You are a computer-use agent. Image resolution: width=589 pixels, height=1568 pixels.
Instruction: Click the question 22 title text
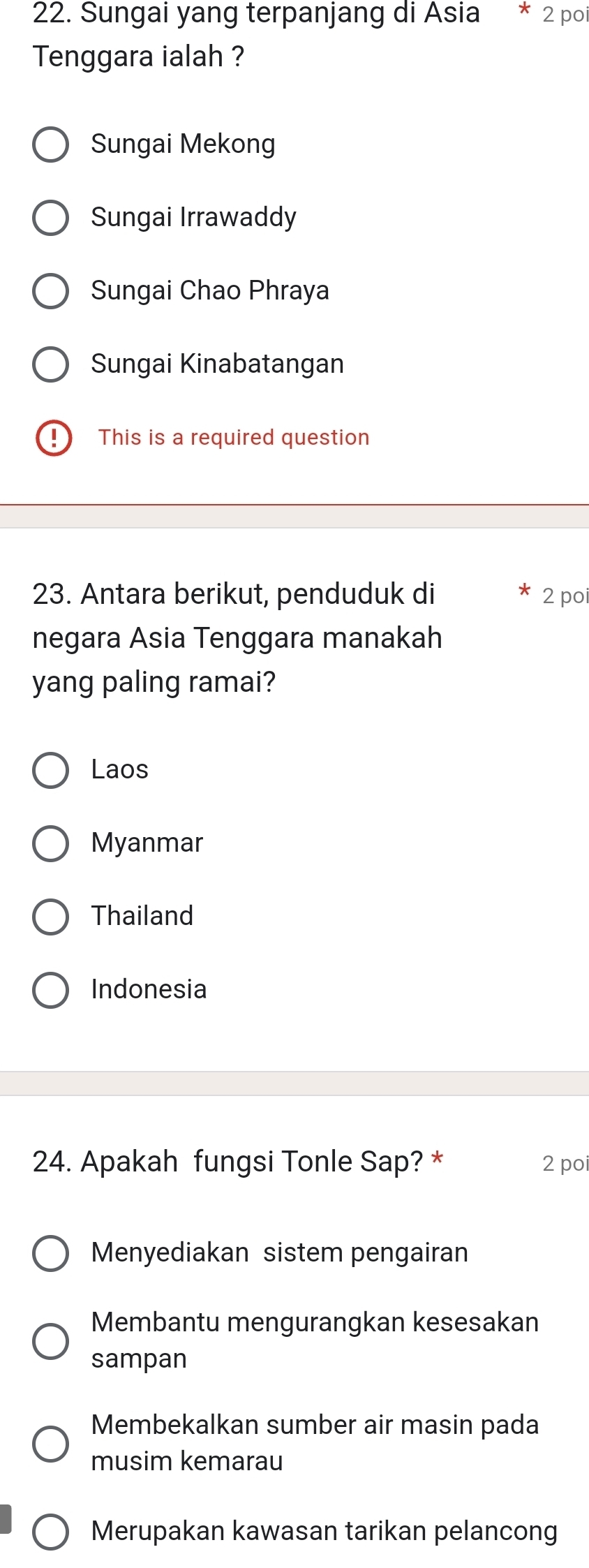[256, 34]
